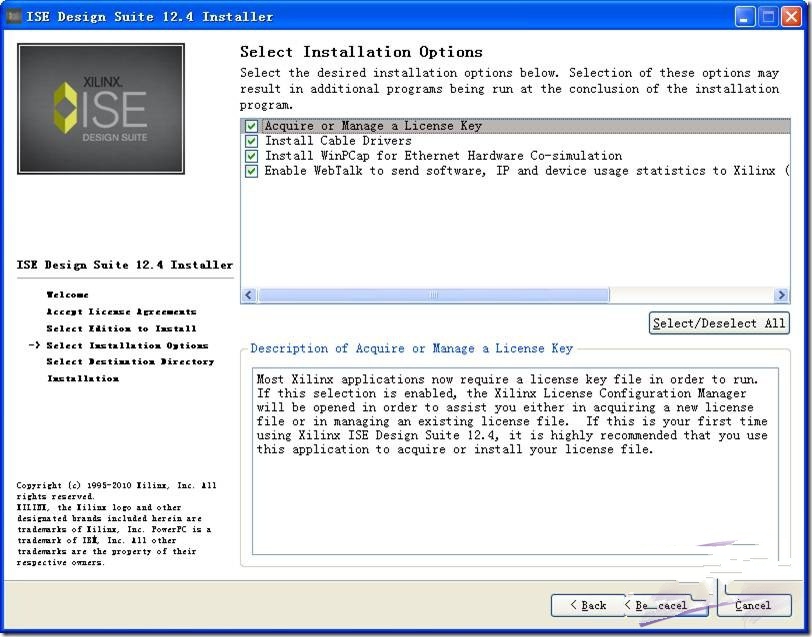812x637 pixels.
Task: Disable the Enable WebTalk checkbox
Action: point(252,171)
